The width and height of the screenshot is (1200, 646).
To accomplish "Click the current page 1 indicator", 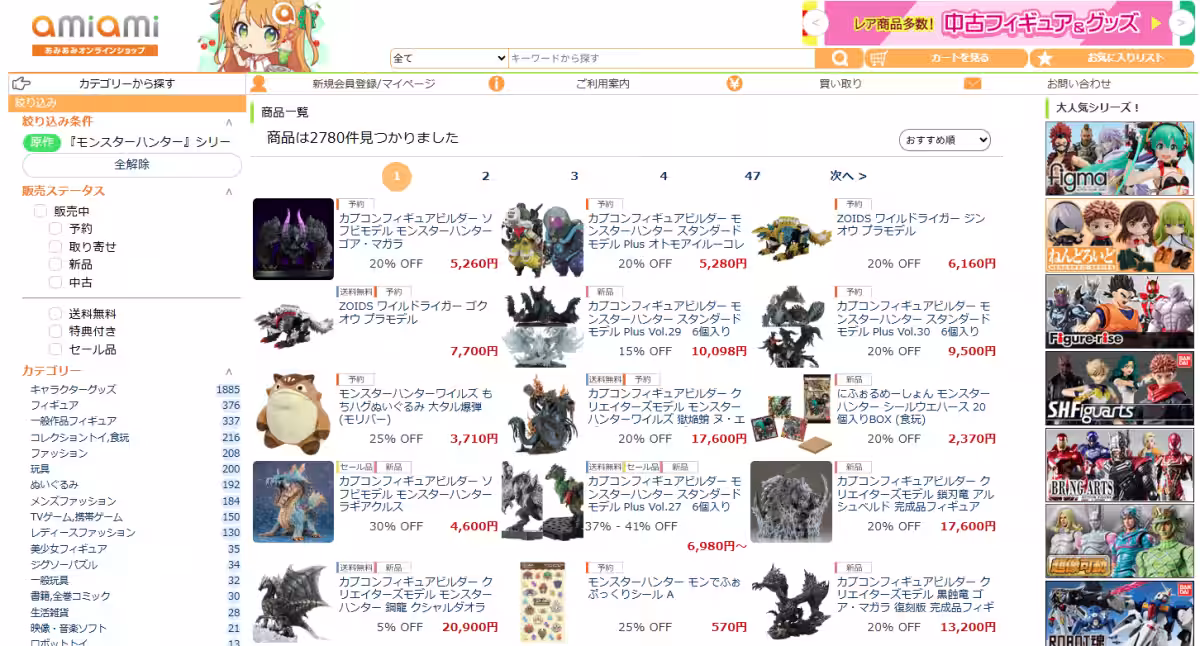I will pos(397,177).
